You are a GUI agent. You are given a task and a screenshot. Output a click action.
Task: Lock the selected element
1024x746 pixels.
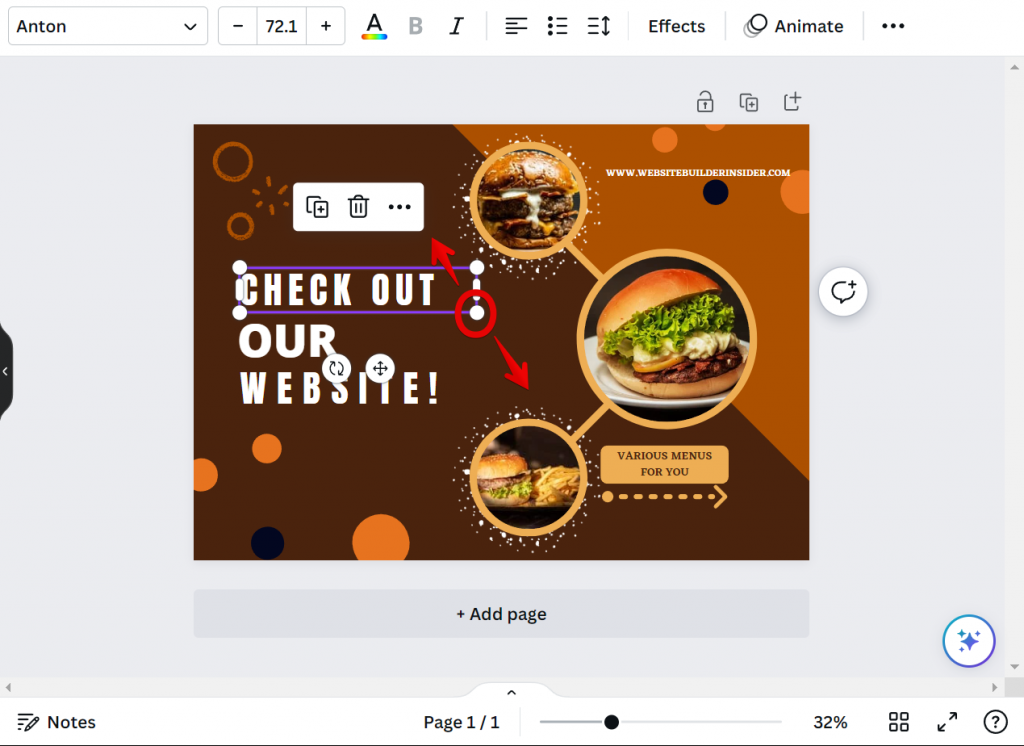(705, 101)
